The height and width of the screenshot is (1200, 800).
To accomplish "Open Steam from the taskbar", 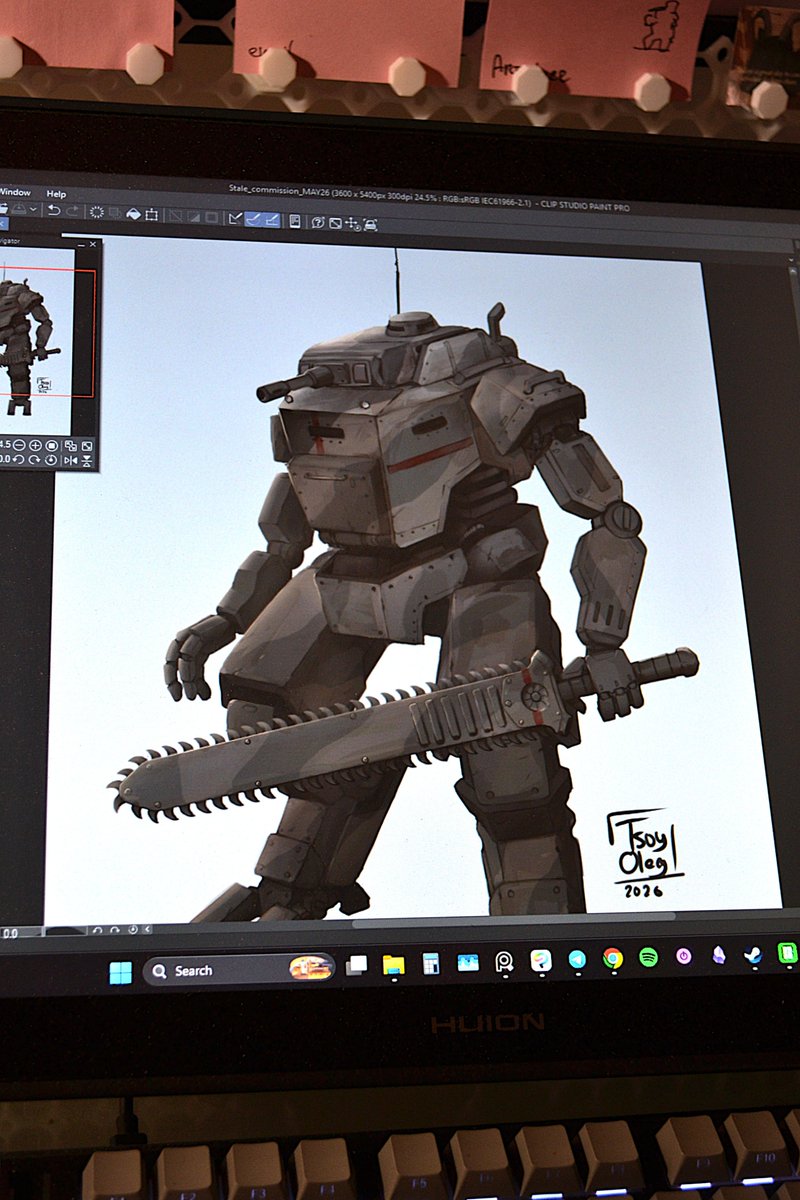I will pyautogui.click(x=752, y=954).
